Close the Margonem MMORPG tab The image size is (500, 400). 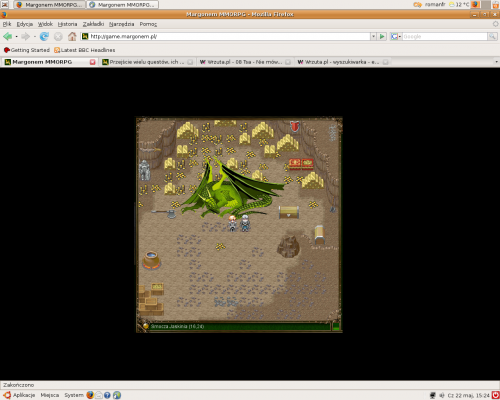[x=92, y=62]
